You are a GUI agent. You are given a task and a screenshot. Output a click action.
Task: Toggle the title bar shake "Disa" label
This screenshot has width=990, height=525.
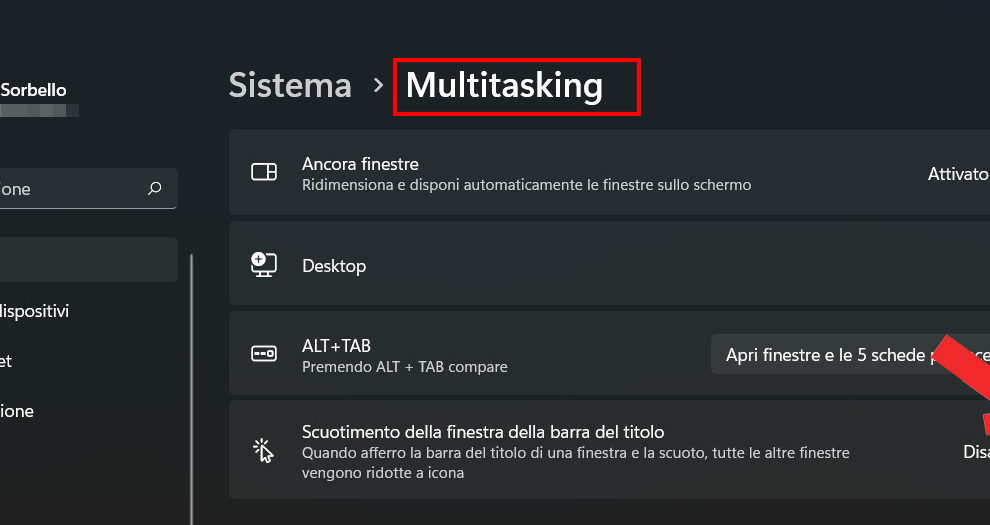point(975,451)
